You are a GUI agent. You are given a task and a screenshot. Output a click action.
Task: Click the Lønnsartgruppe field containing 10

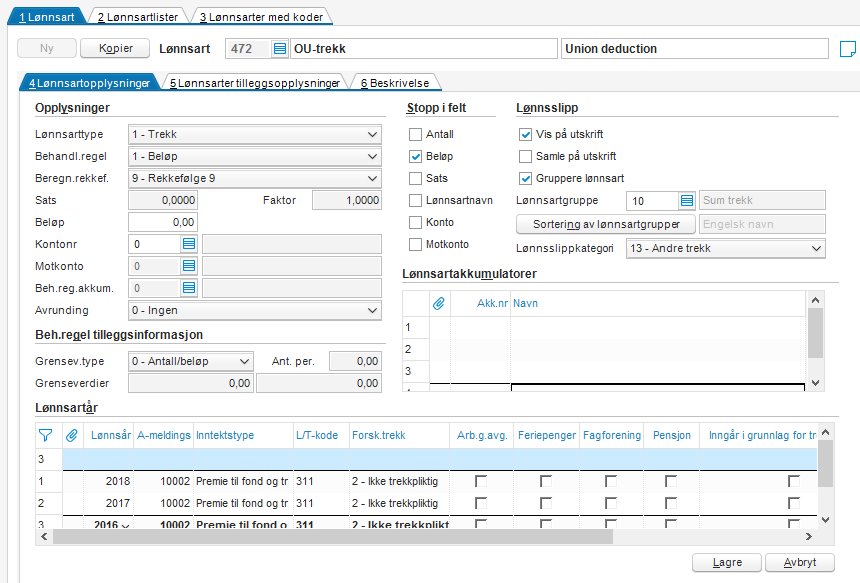coord(653,201)
